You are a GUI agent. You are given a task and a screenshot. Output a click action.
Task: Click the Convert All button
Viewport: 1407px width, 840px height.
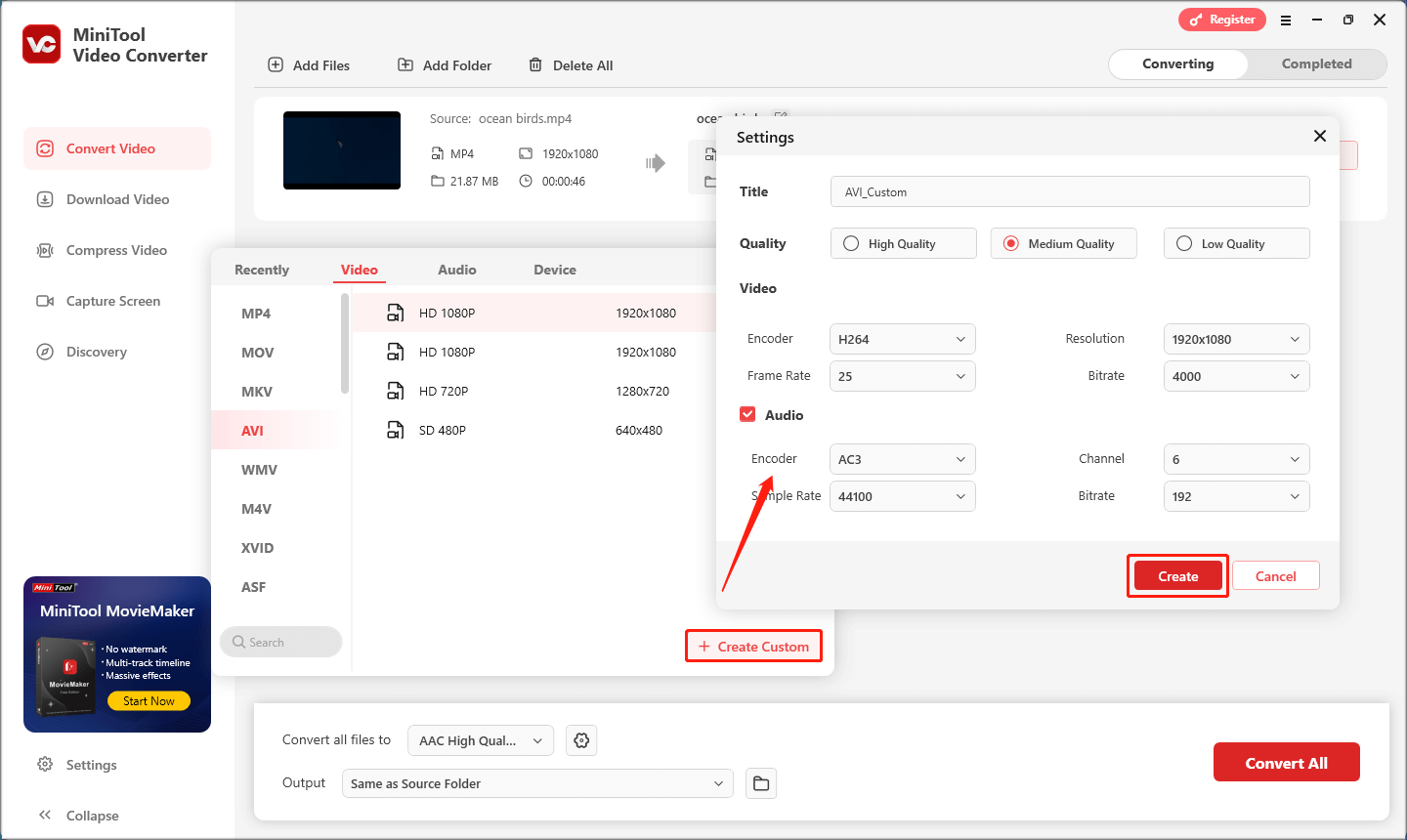(x=1287, y=763)
